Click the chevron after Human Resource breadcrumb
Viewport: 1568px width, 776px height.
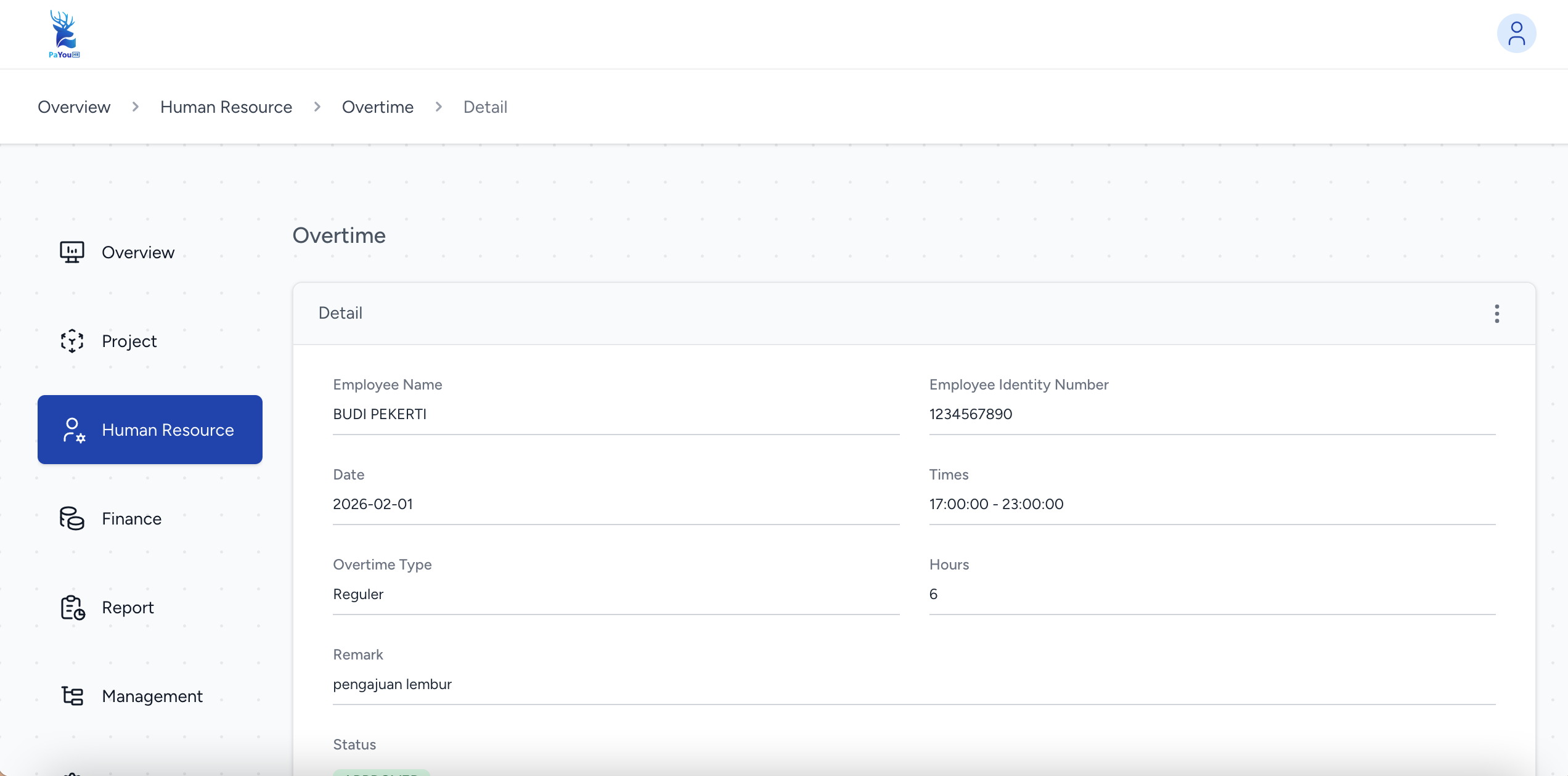coord(317,107)
